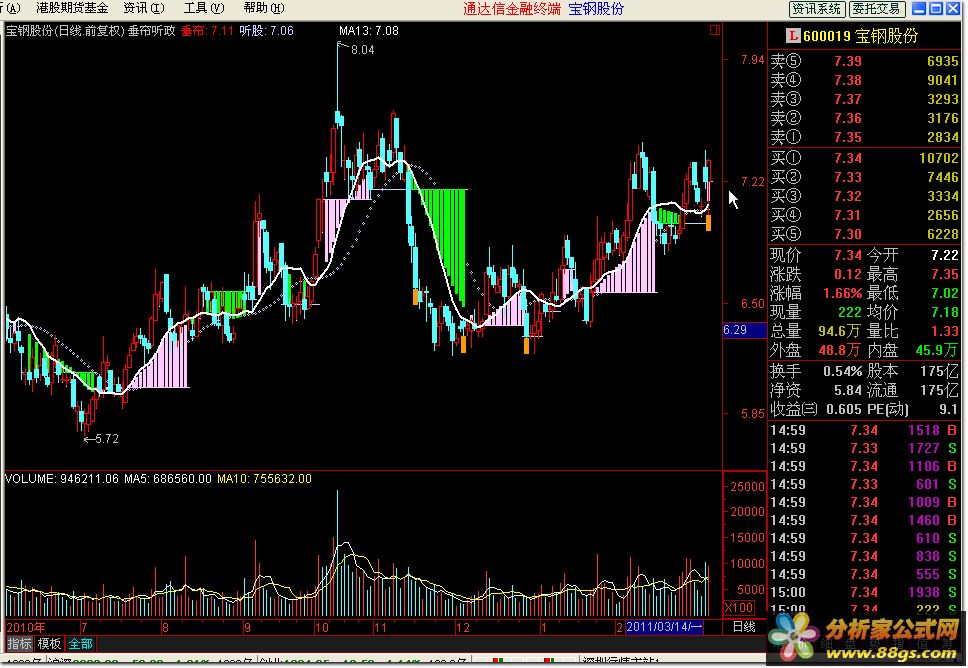Click the 买① 7.34 bid row
This screenshot has height=668, width=968.
(x=864, y=158)
